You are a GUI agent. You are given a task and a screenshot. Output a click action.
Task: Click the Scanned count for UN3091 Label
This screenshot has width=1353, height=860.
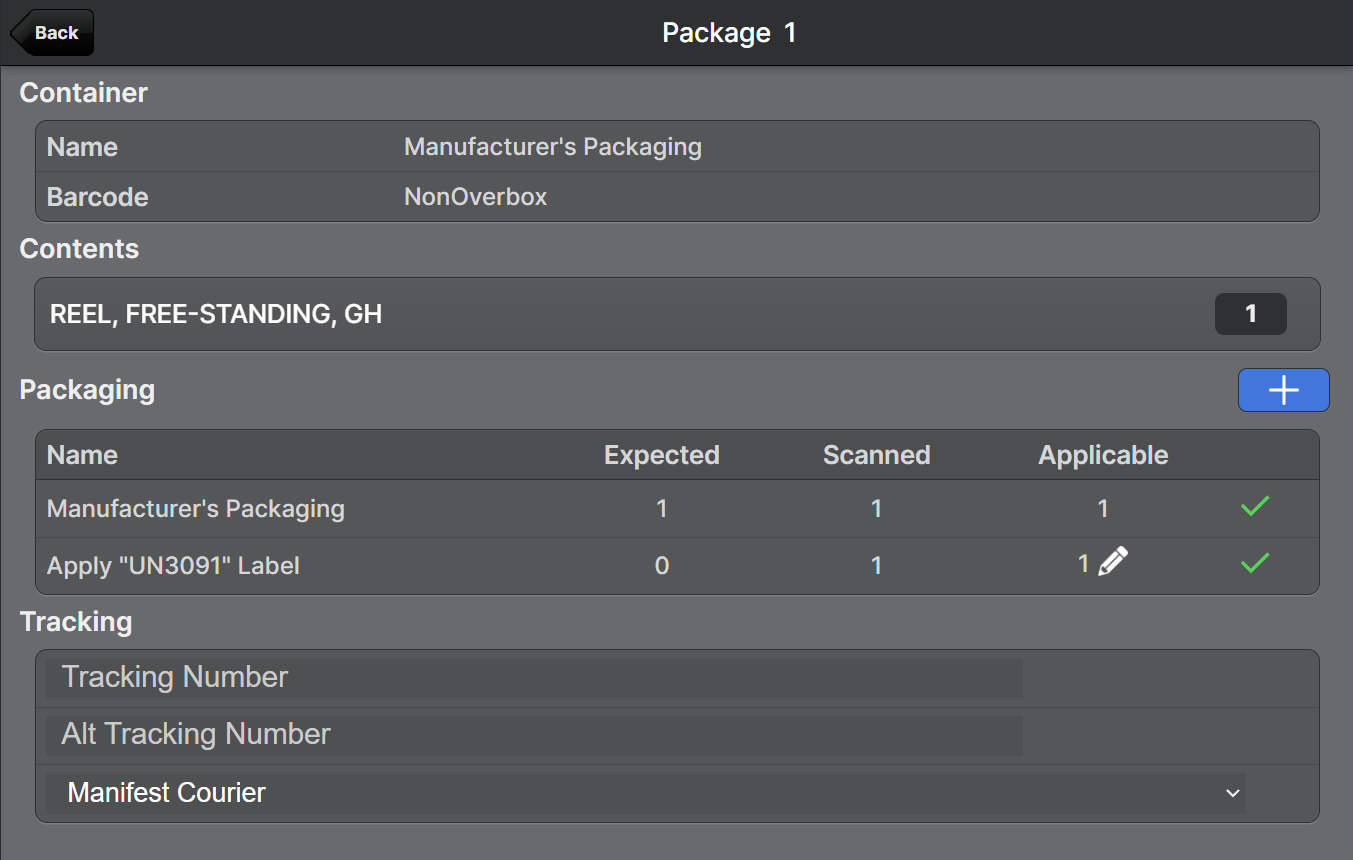click(x=876, y=566)
